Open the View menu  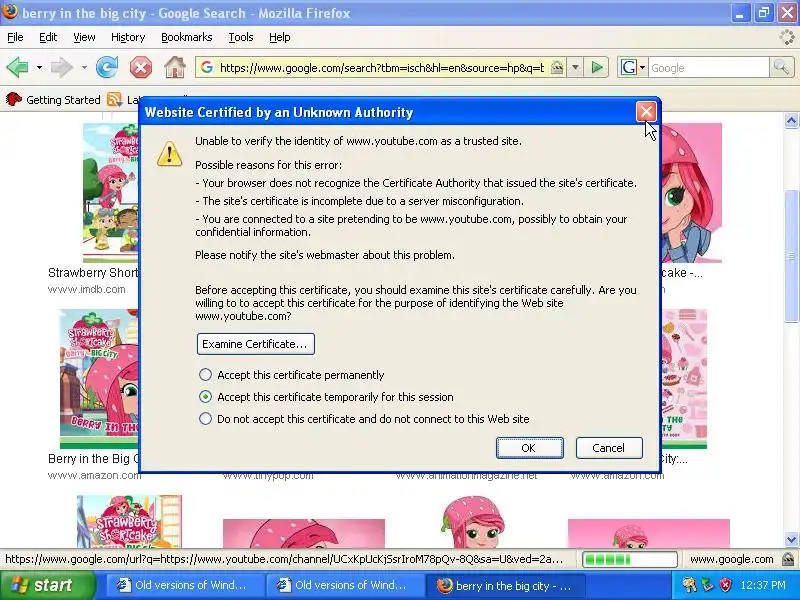coord(84,37)
